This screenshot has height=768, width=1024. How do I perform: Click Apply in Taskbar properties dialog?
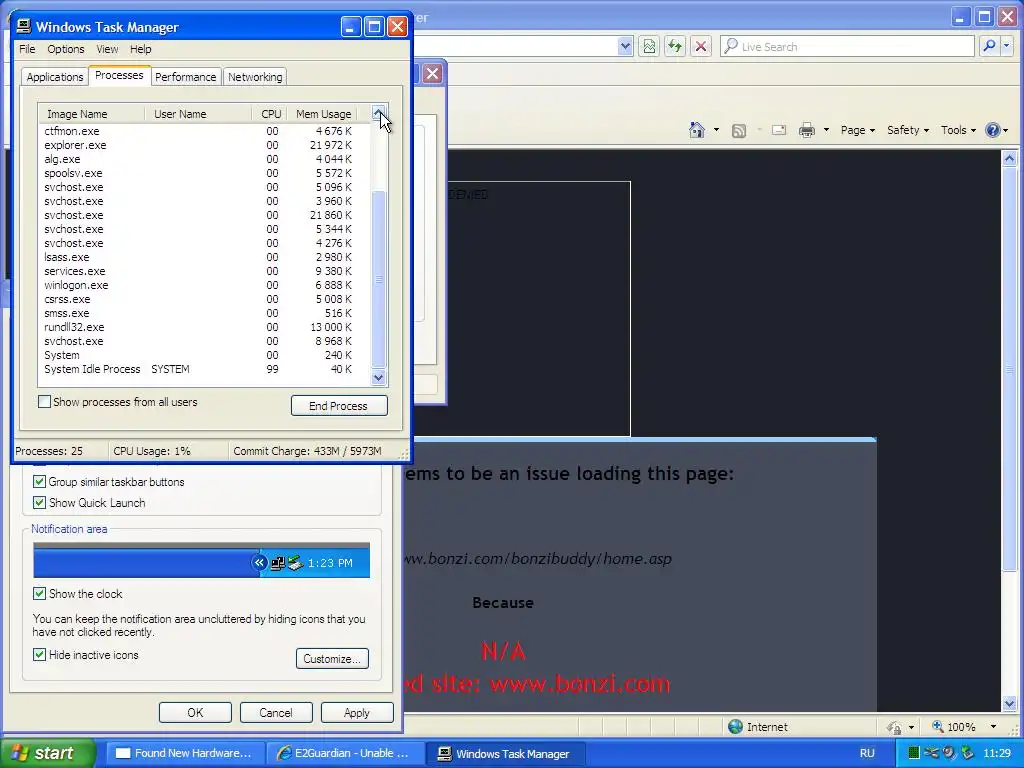(x=357, y=712)
